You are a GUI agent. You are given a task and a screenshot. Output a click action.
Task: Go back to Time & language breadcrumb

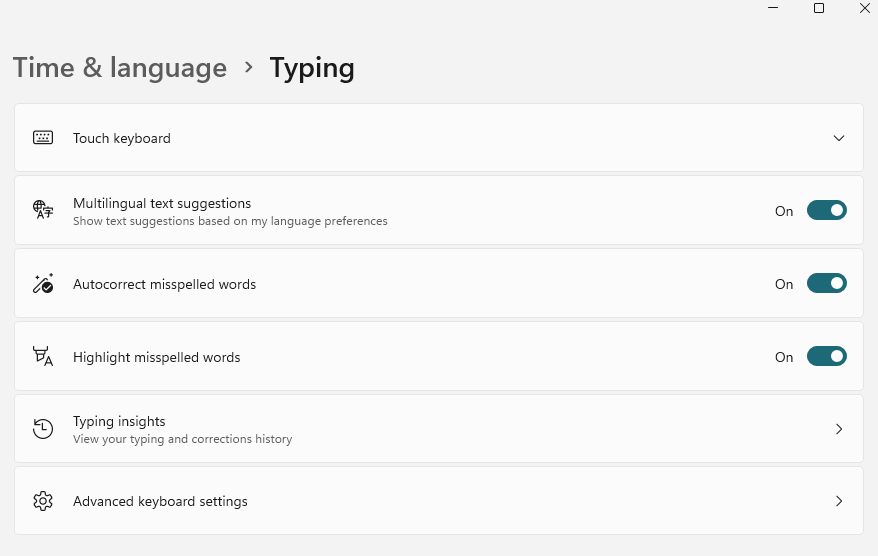pyautogui.click(x=120, y=68)
